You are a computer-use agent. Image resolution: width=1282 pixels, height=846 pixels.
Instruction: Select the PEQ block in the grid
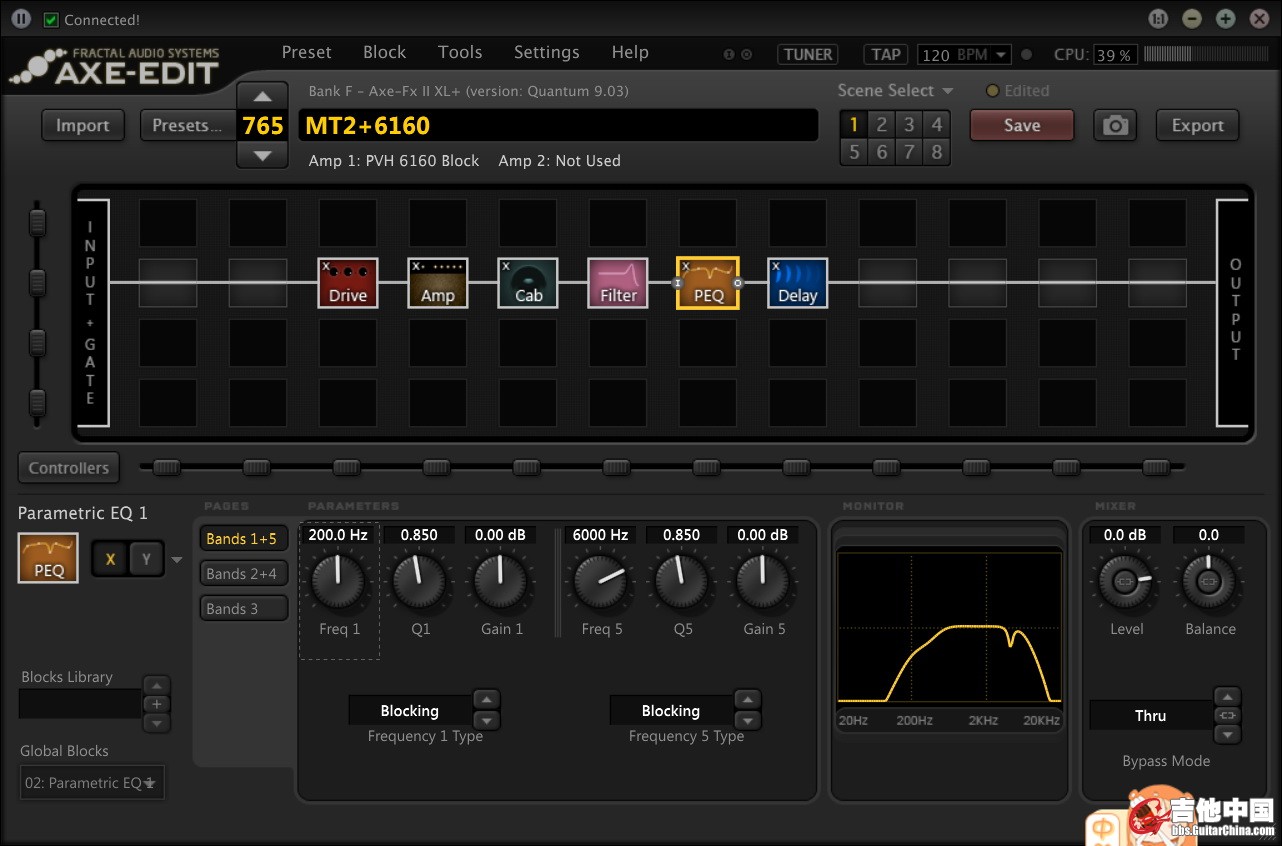708,283
